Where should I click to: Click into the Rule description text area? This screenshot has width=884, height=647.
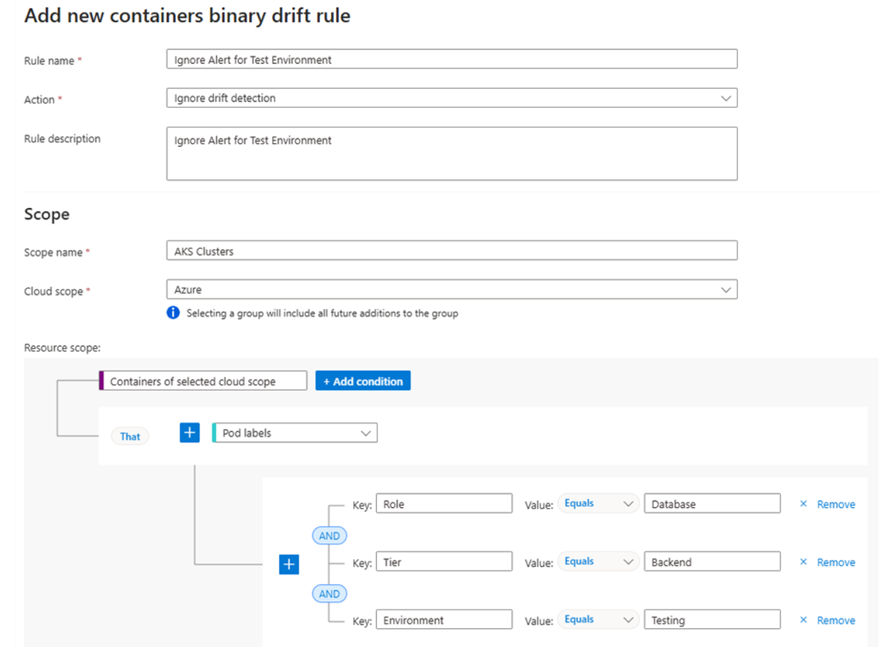pos(452,153)
